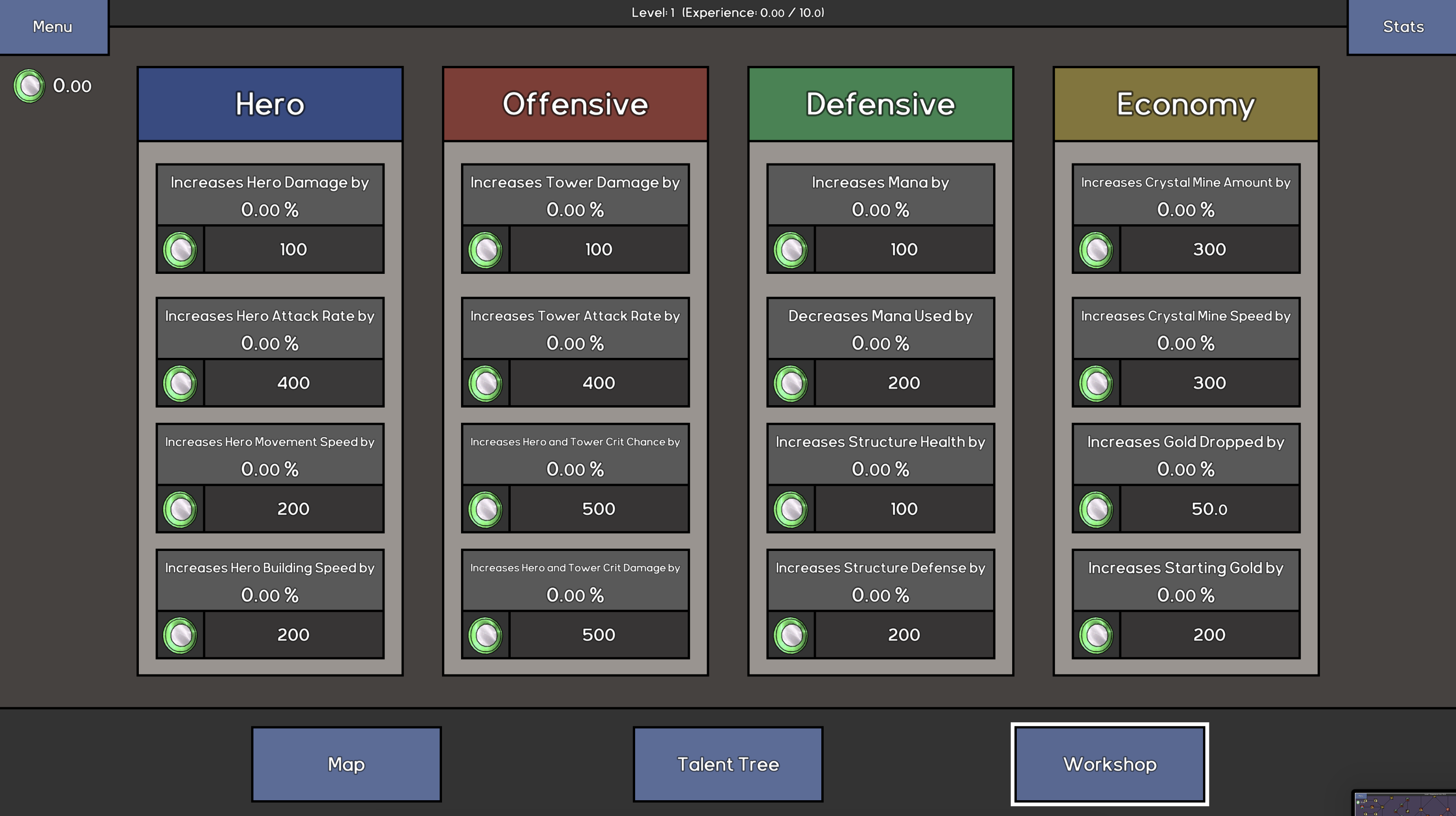Click the Level 1 experience bar
Screen dimensions: 1456x816
[x=728, y=13]
